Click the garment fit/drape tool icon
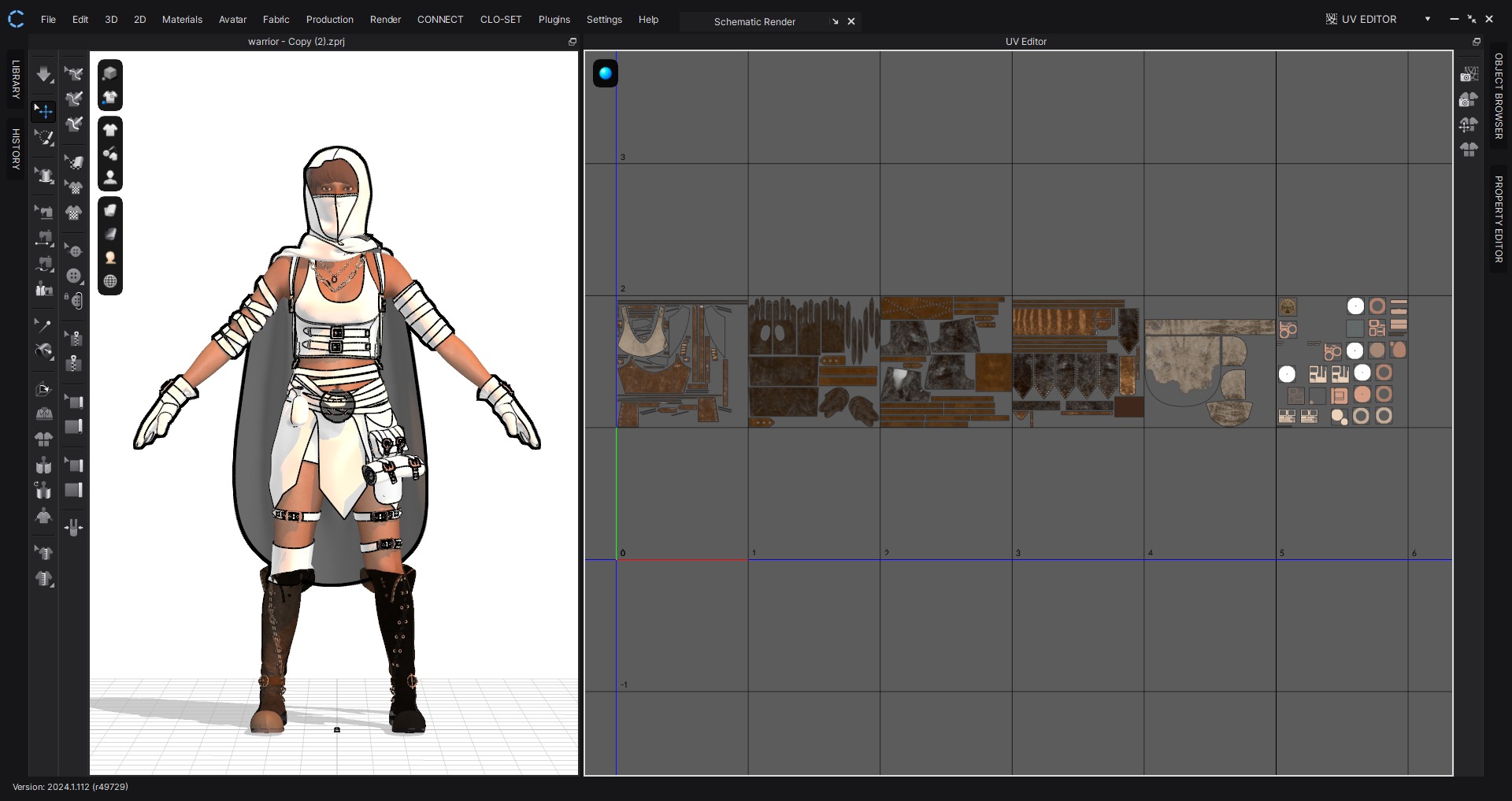Viewport: 1512px width, 801px height. (44, 176)
